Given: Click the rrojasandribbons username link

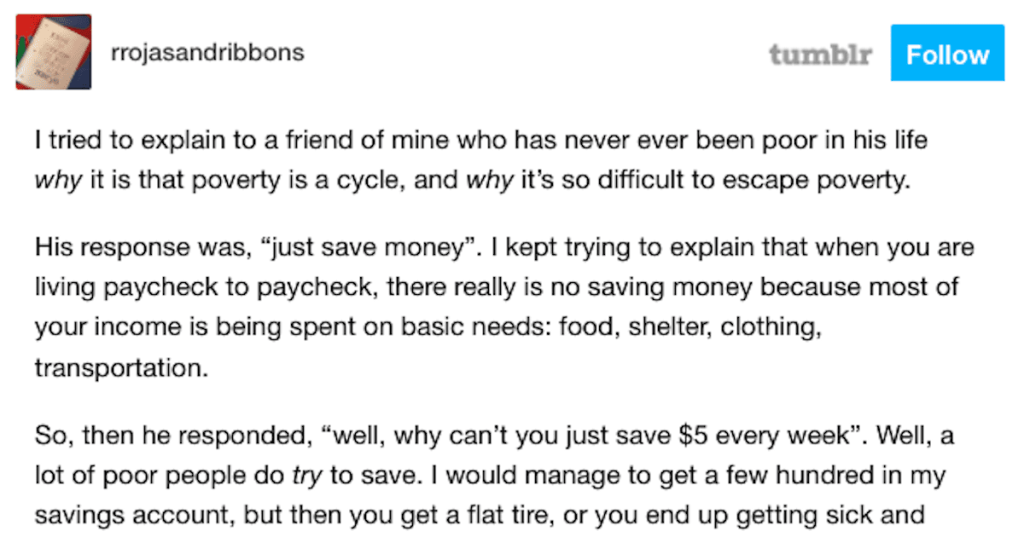Looking at the screenshot, I should tap(208, 52).
